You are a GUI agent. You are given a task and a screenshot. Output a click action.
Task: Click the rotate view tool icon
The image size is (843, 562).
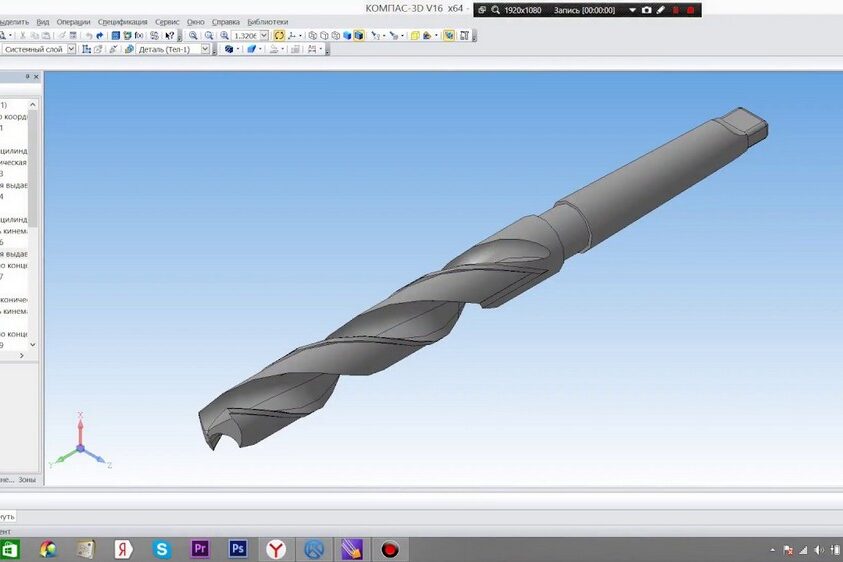(279, 35)
